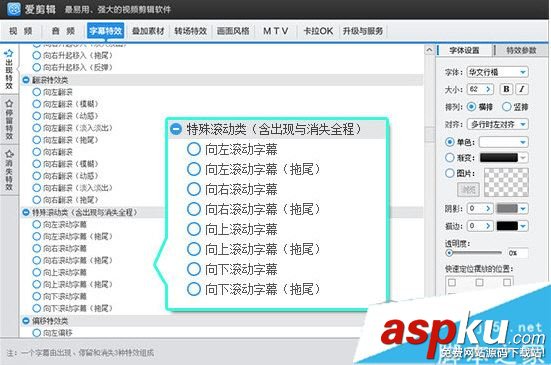Choose the 图片 image fill option

click(449, 173)
